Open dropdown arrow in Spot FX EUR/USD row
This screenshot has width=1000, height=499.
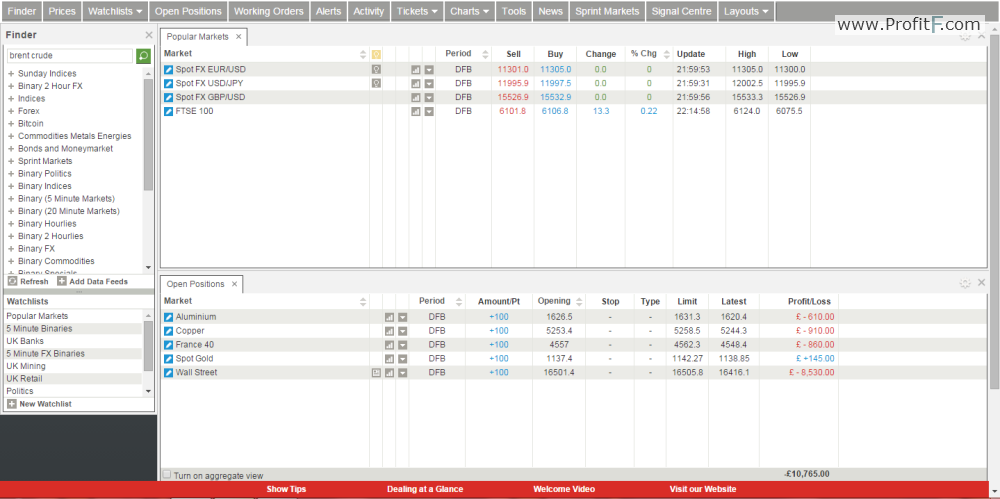(x=429, y=70)
